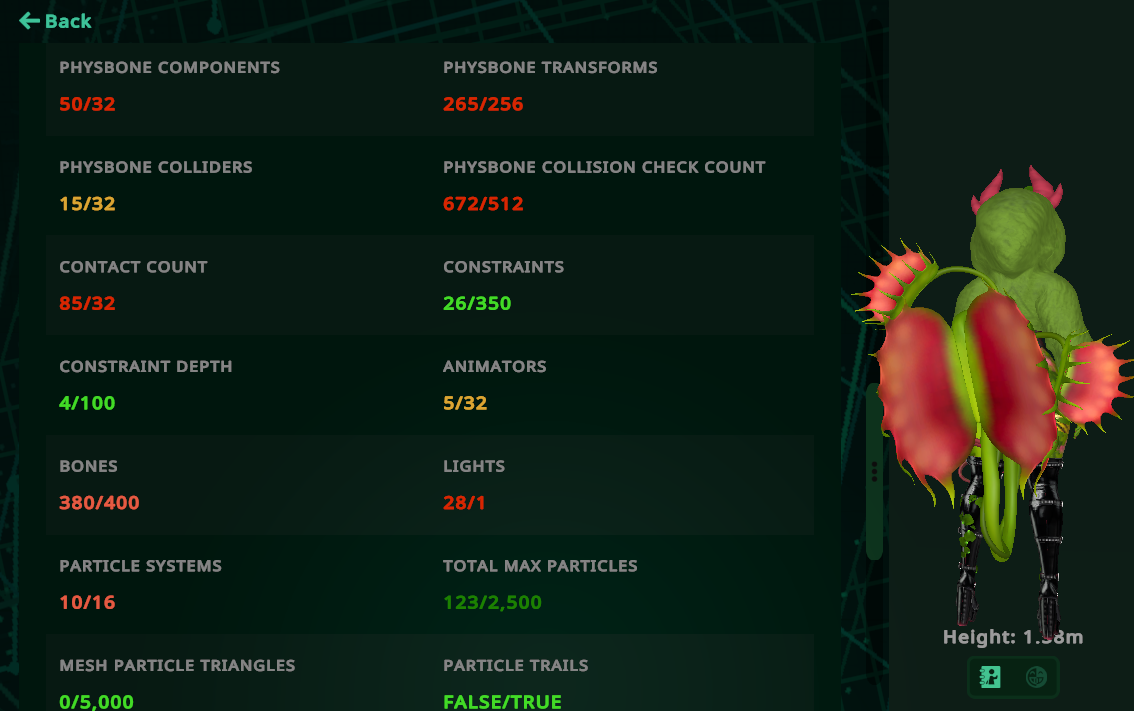
Task: Click the PHYSBONE COMPONENTS heading
Action: pyautogui.click(x=169, y=67)
